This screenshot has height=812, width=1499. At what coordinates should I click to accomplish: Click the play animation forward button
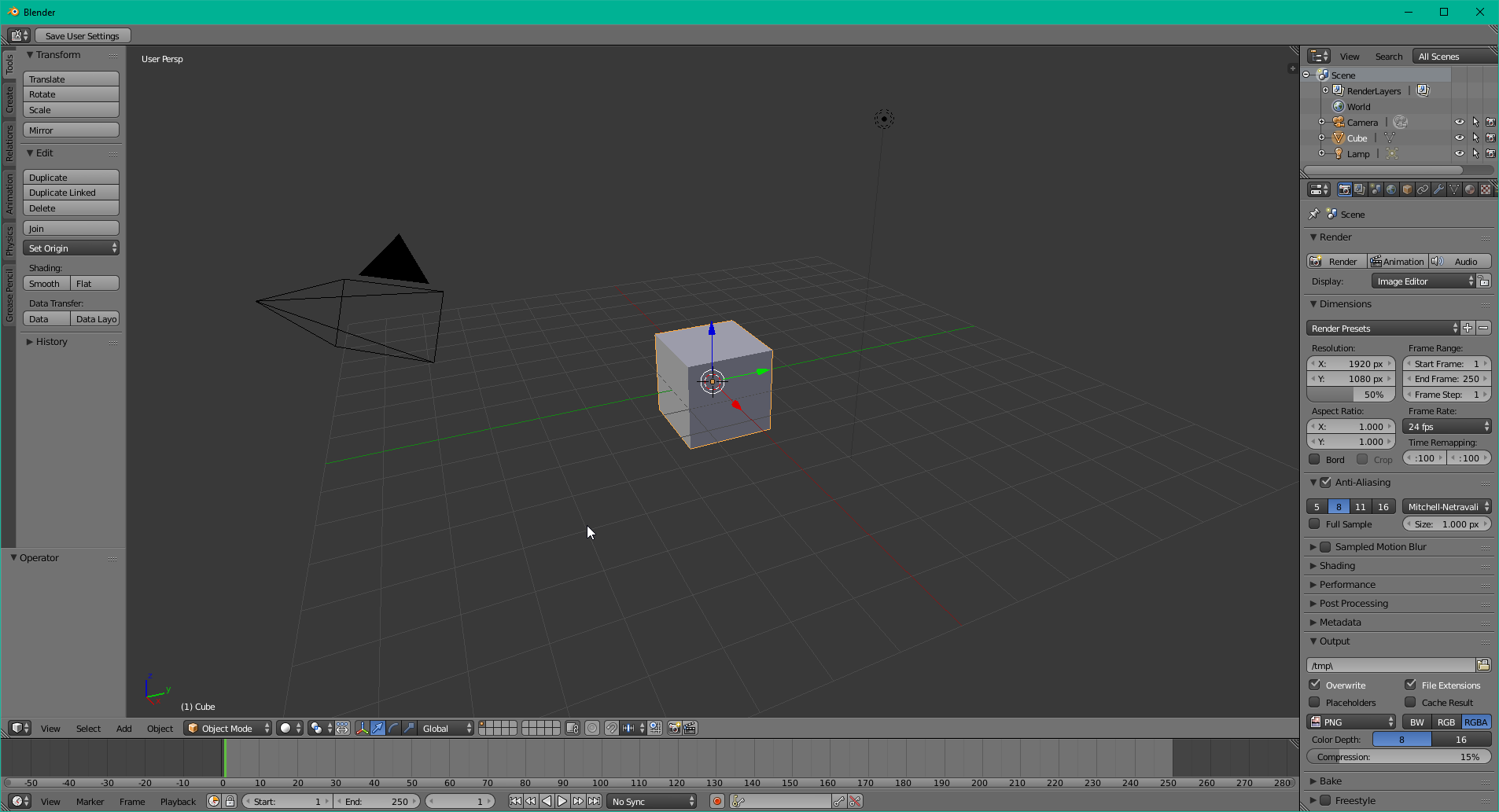point(562,801)
